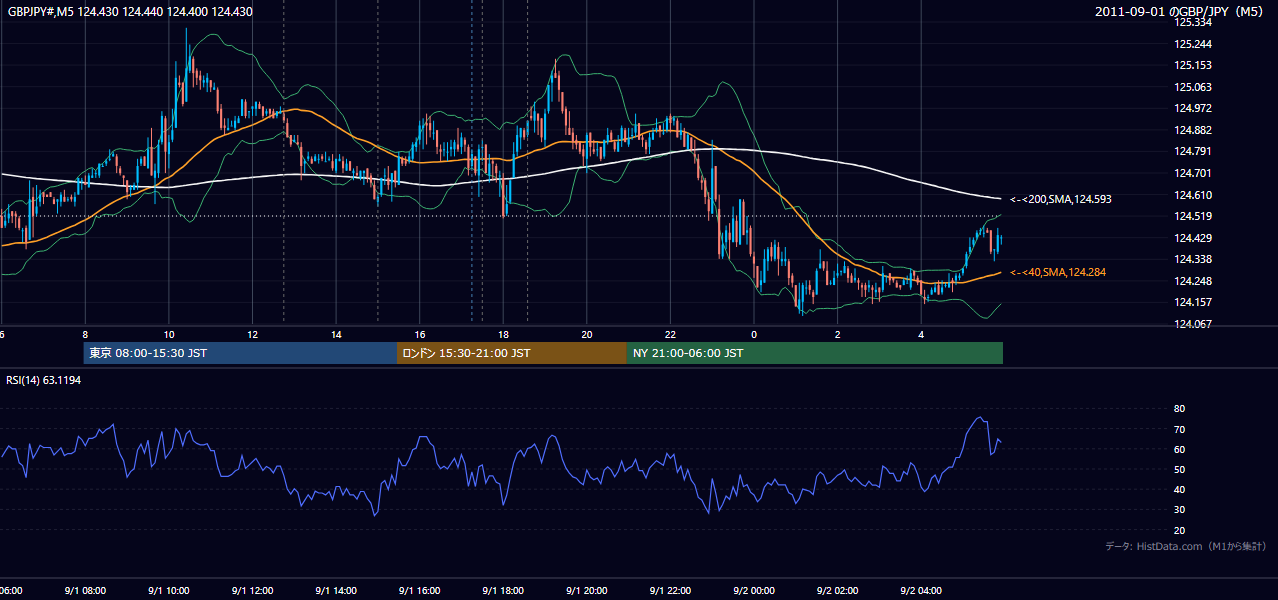Click price axis value 124.882
This screenshot has height=600, width=1278.
click(1193, 130)
